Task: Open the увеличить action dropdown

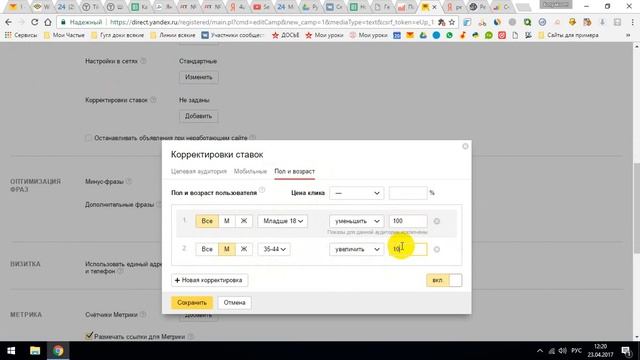Action: (x=356, y=249)
